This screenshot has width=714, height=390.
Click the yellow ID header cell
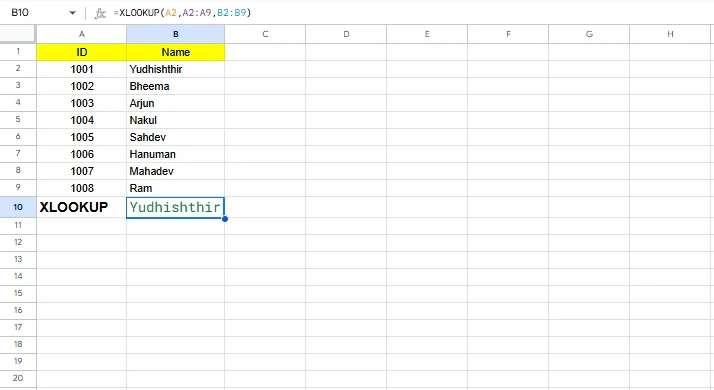coord(82,52)
